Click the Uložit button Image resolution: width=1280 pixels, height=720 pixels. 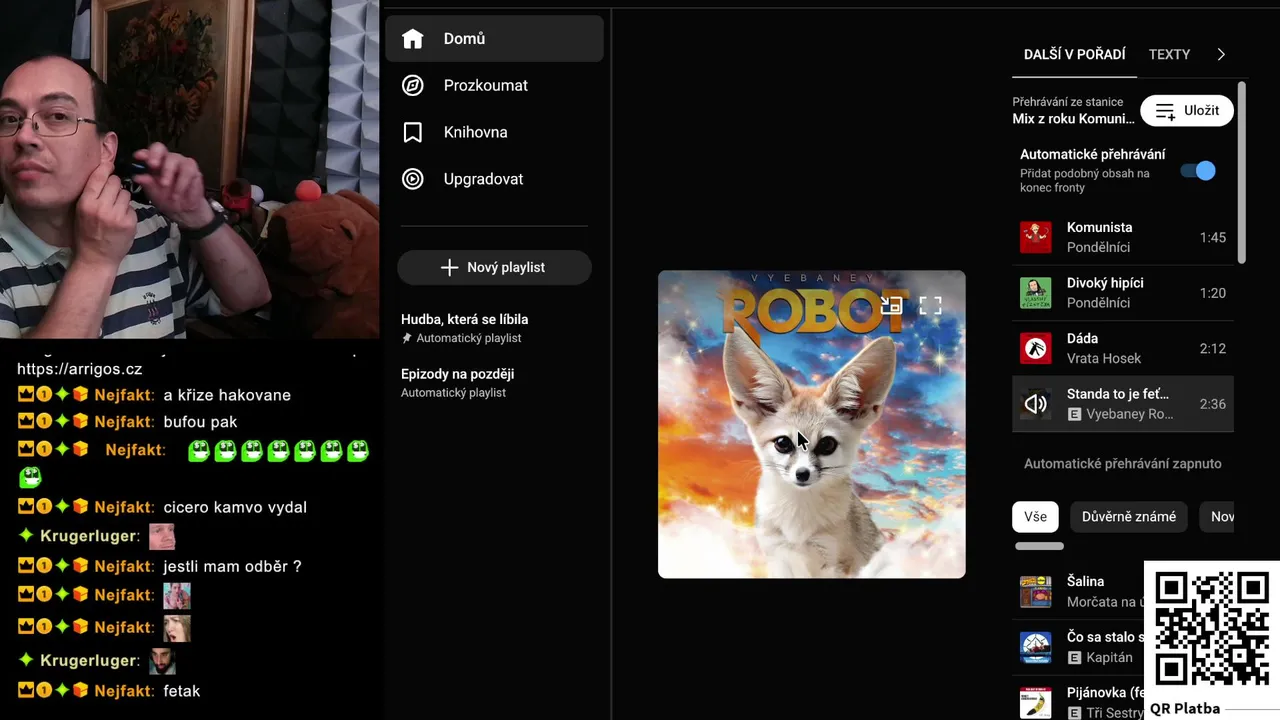point(1188,111)
